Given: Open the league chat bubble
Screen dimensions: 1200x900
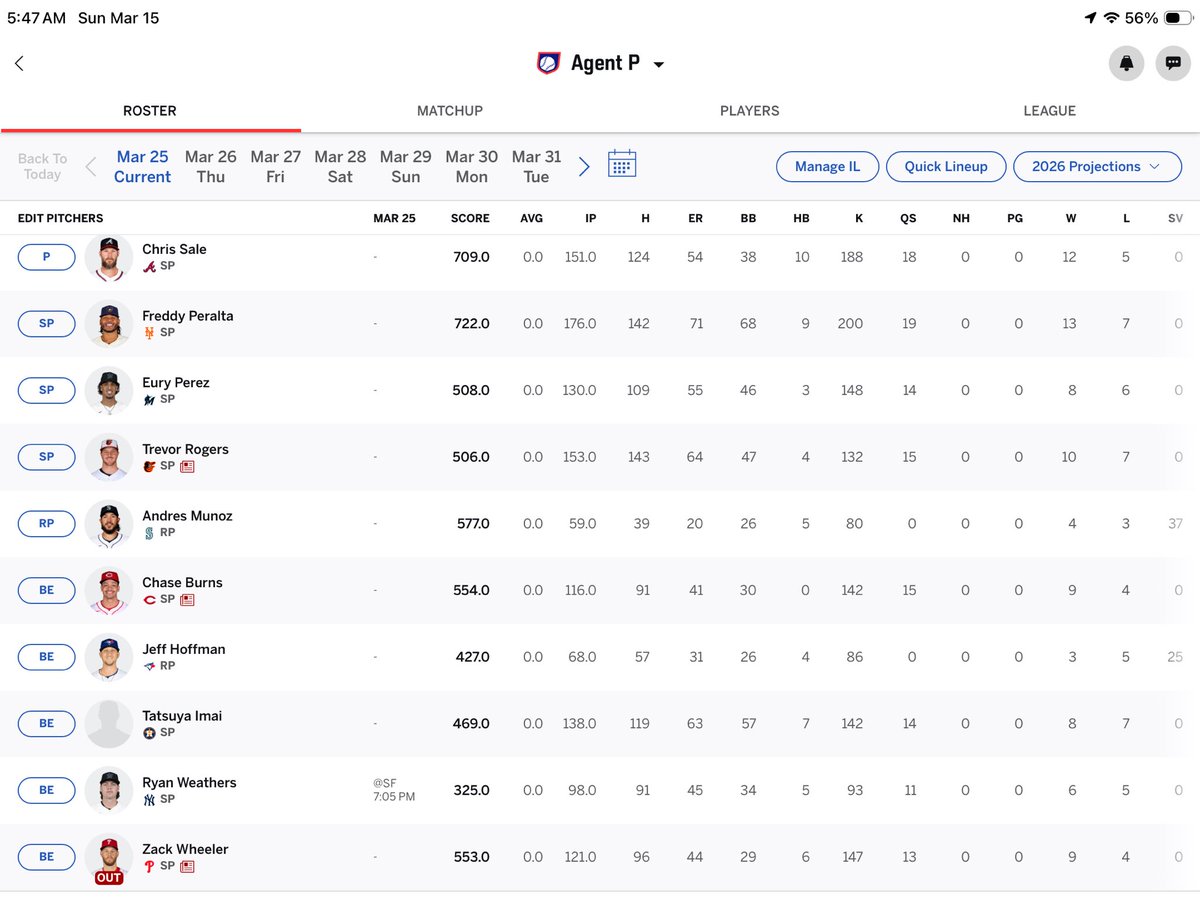Looking at the screenshot, I should click(1173, 63).
